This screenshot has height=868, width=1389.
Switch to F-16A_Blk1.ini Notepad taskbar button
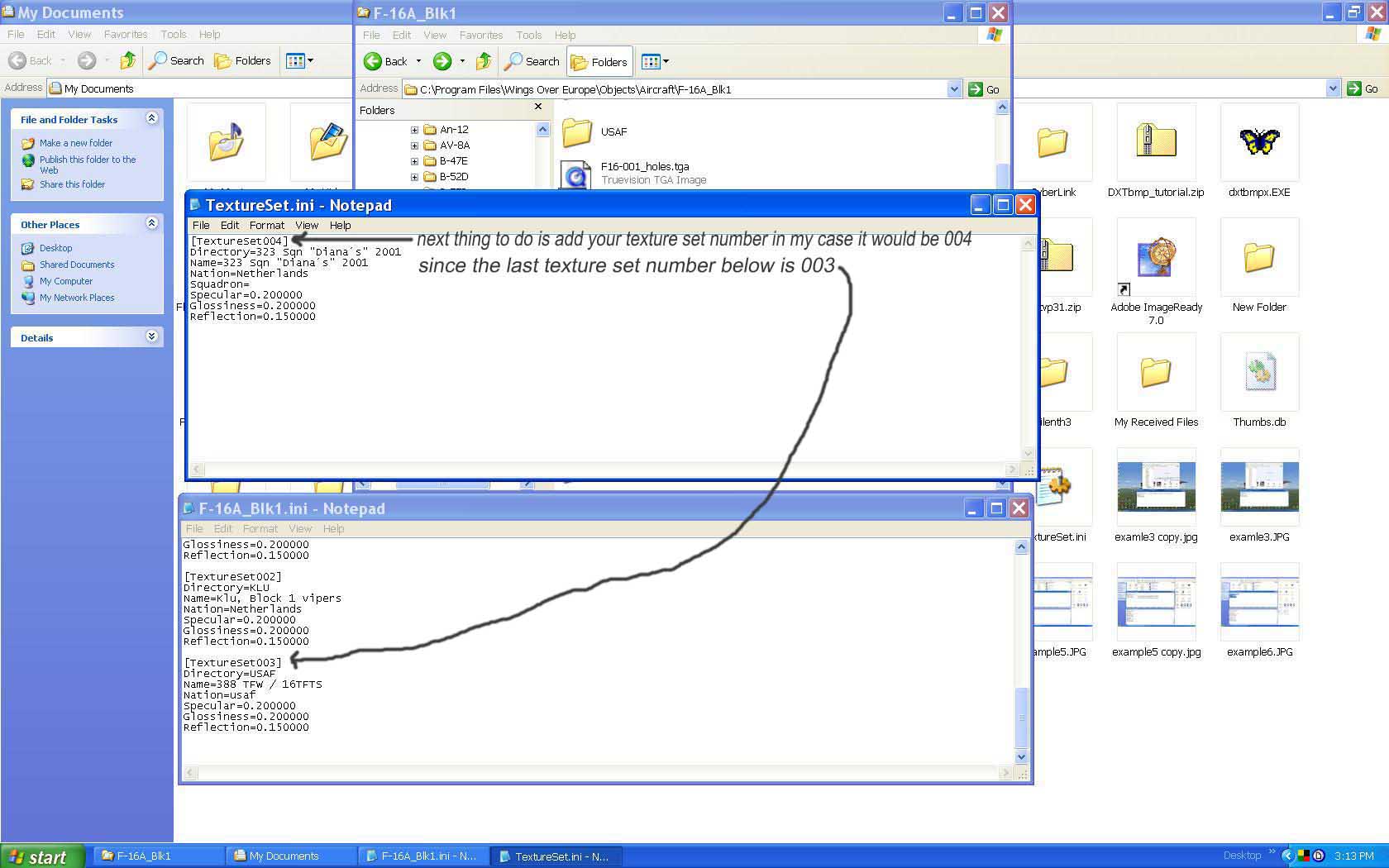pyautogui.click(x=423, y=856)
